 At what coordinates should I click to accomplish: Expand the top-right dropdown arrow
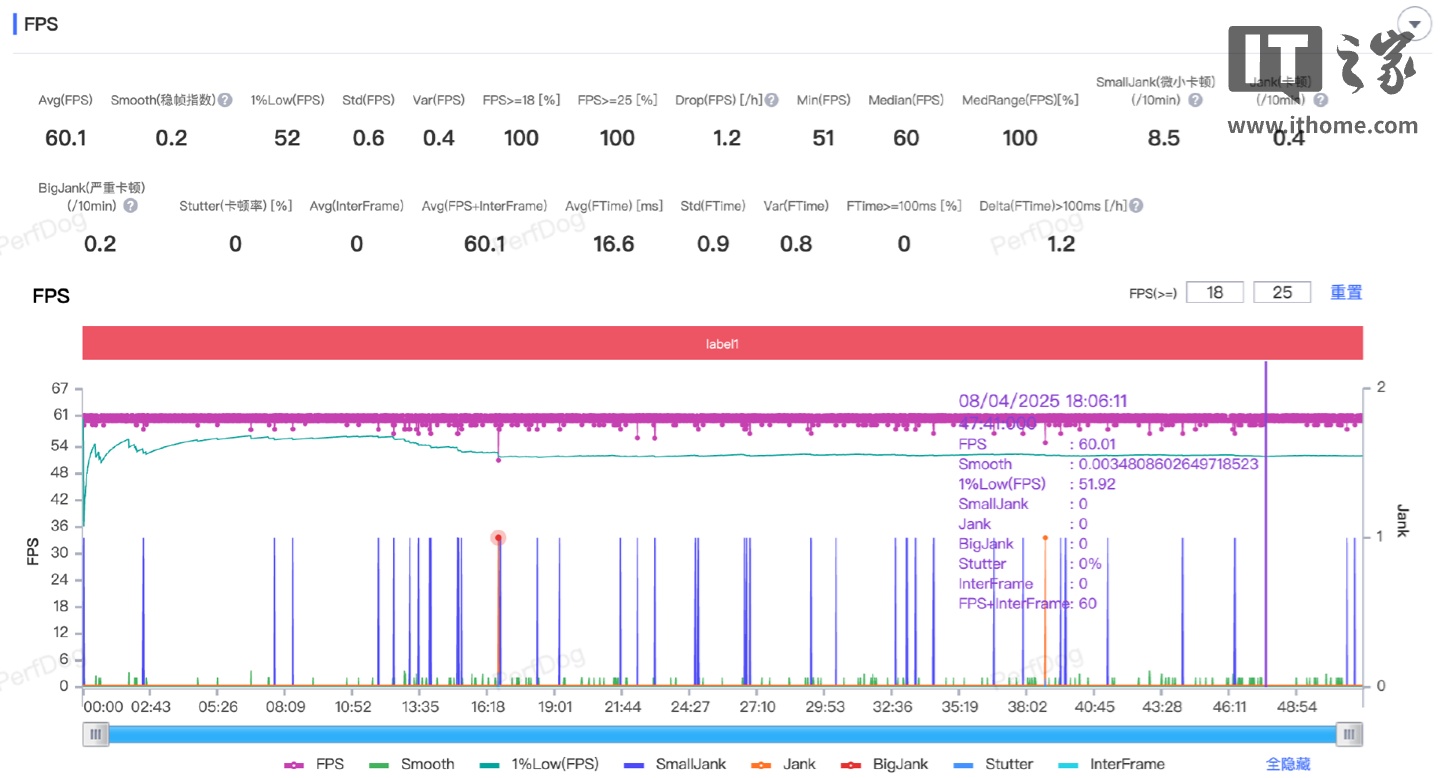[1414, 24]
